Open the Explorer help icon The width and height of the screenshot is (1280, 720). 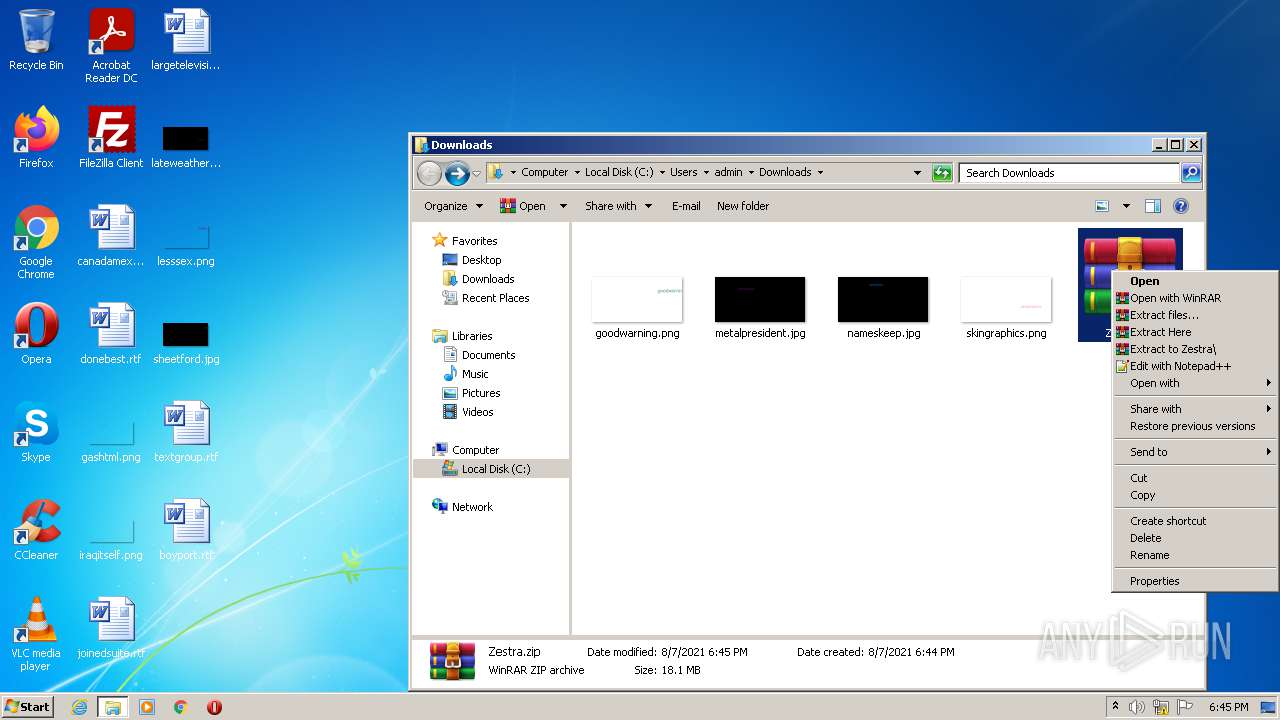pos(1180,206)
